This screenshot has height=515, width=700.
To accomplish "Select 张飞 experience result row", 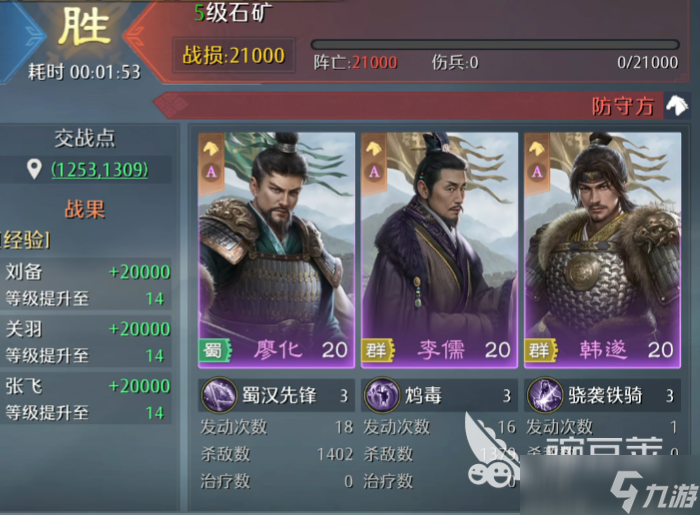I will point(86,399).
